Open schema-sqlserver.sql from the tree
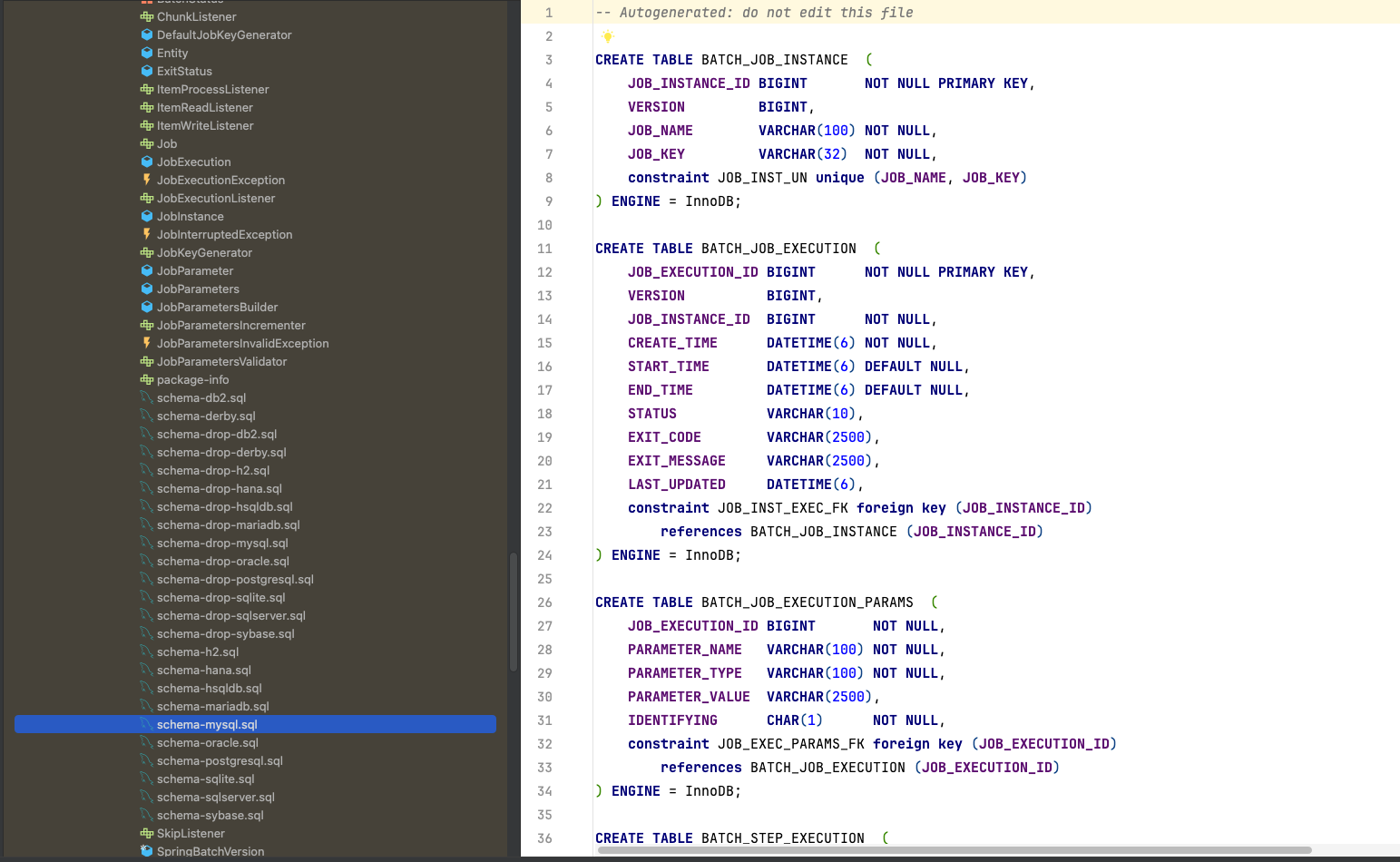The image size is (1400, 862). point(216,797)
